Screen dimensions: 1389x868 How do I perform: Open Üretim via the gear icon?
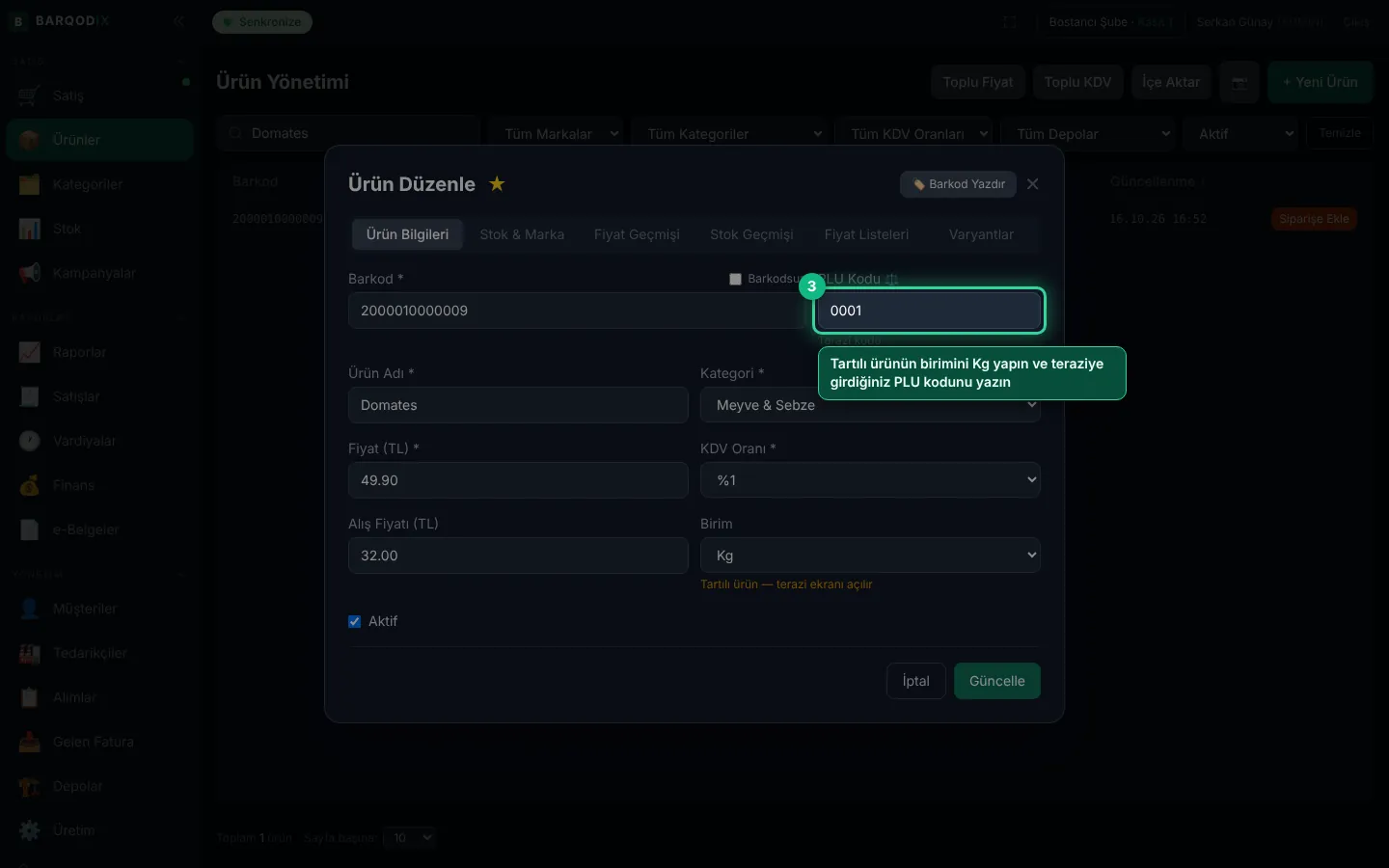(x=29, y=830)
